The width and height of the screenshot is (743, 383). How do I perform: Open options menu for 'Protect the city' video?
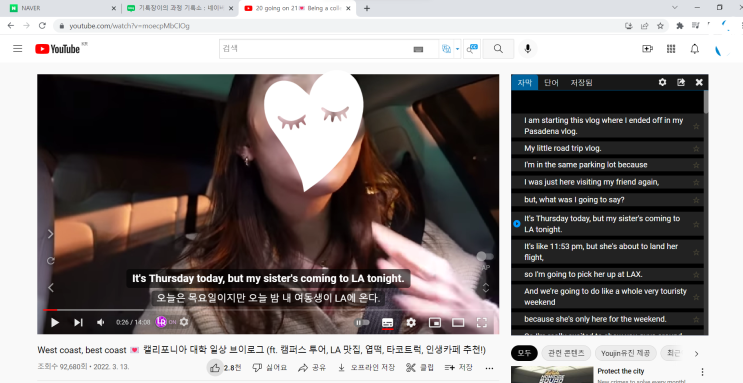pos(702,372)
